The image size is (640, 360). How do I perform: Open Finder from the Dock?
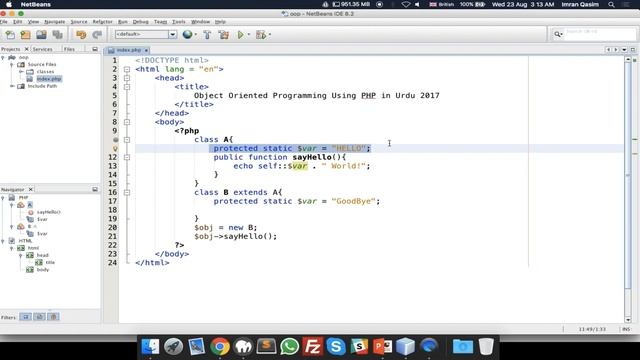pos(150,347)
